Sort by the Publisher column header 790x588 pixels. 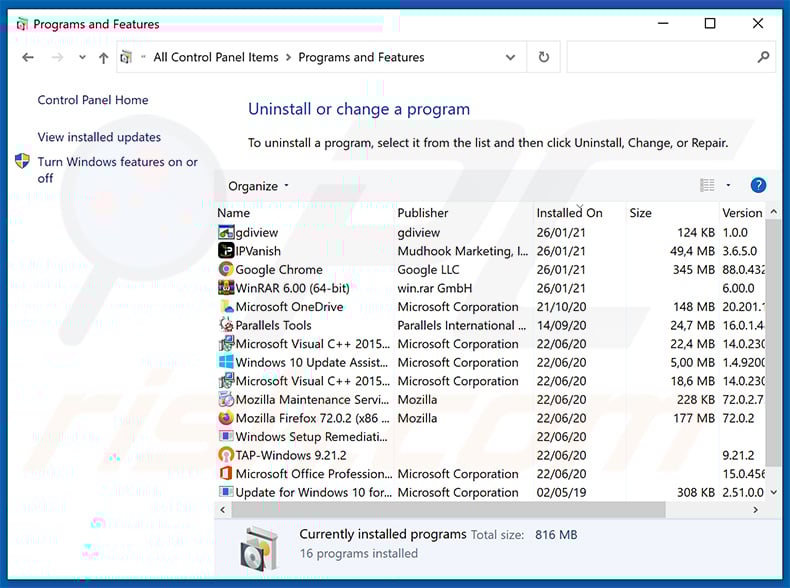click(464, 213)
